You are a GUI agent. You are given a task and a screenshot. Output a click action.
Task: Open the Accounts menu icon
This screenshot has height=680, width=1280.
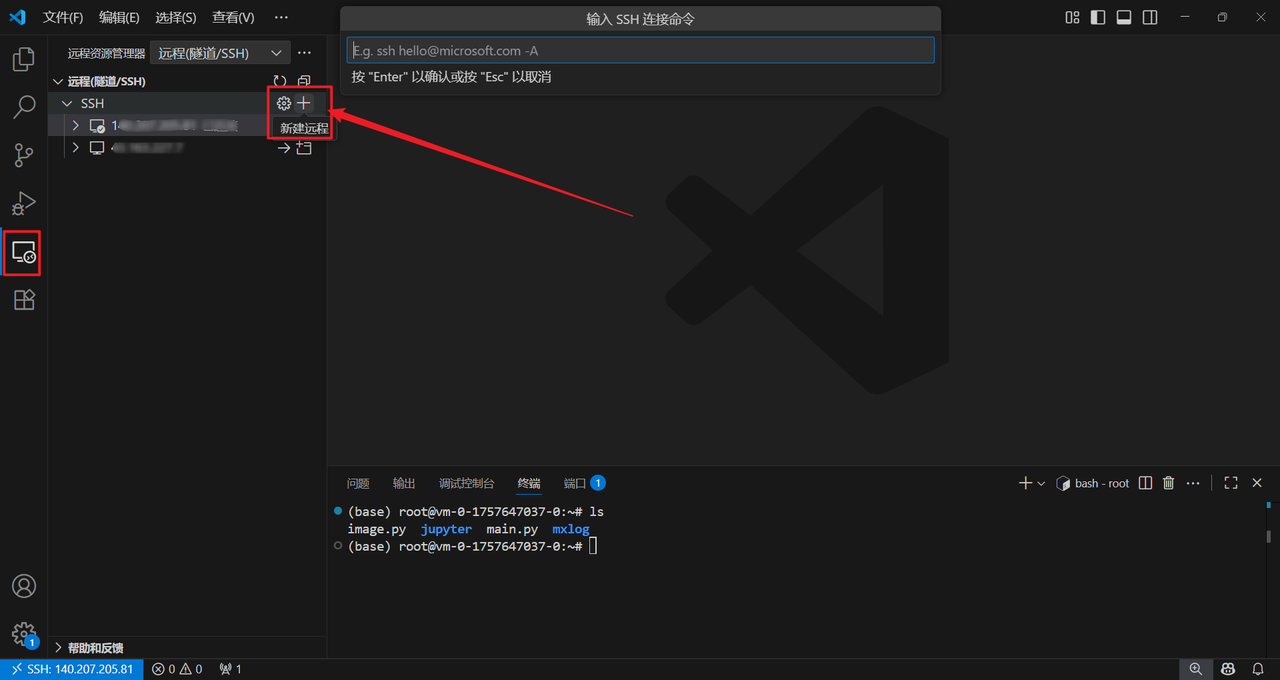(24, 586)
